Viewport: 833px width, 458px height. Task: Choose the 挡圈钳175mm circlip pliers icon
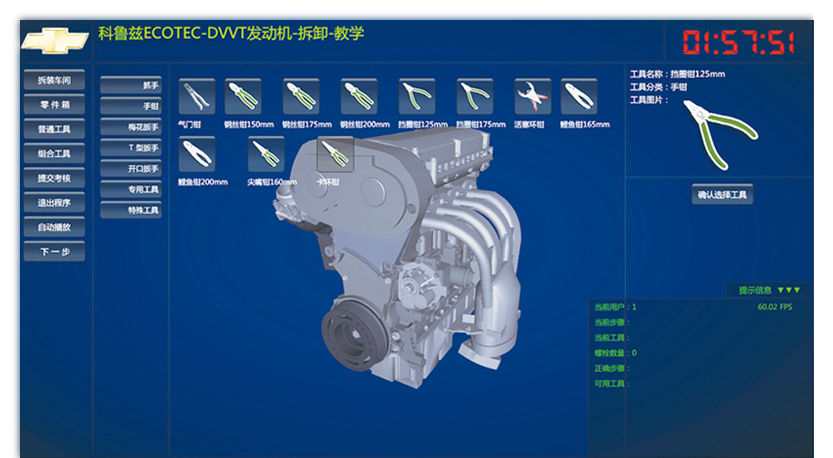(x=475, y=97)
